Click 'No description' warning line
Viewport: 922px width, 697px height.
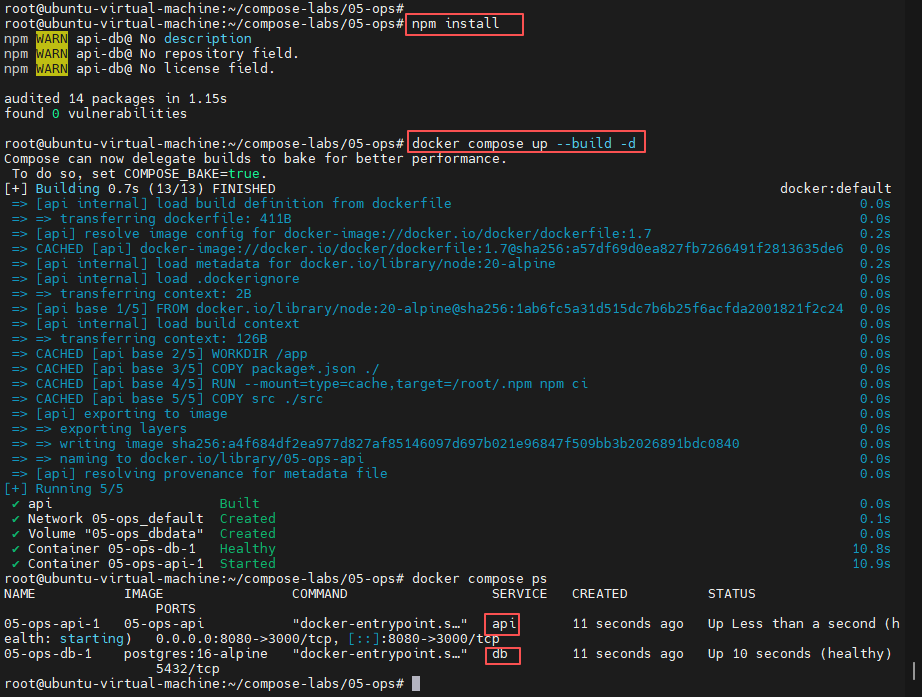(128, 39)
